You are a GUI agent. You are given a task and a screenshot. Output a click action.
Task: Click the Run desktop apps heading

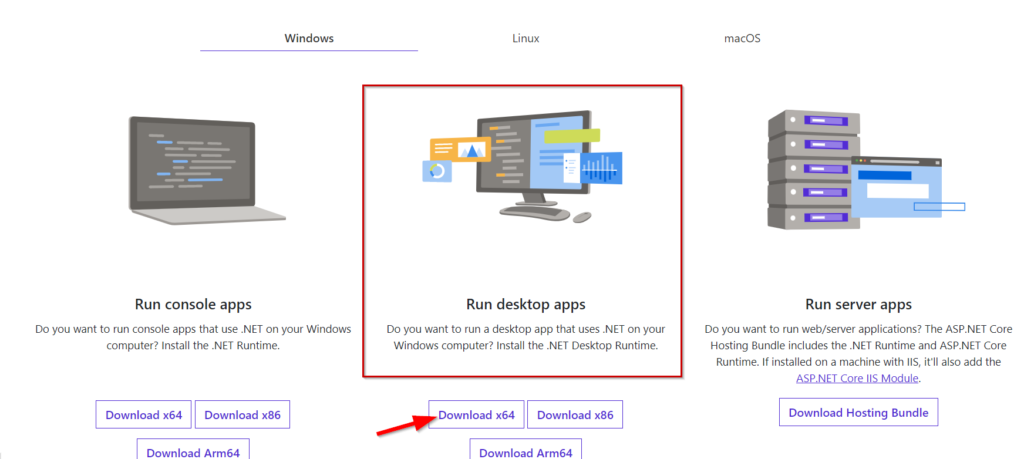[x=526, y=304]
